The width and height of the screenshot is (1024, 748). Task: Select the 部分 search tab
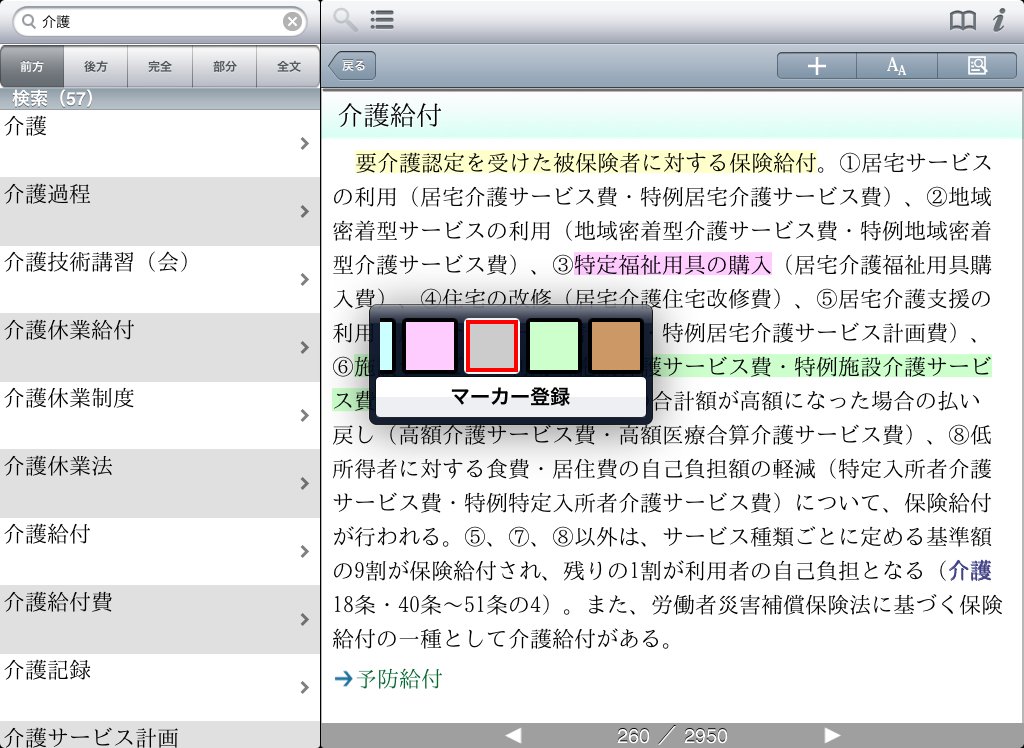[x=225, y=67]
